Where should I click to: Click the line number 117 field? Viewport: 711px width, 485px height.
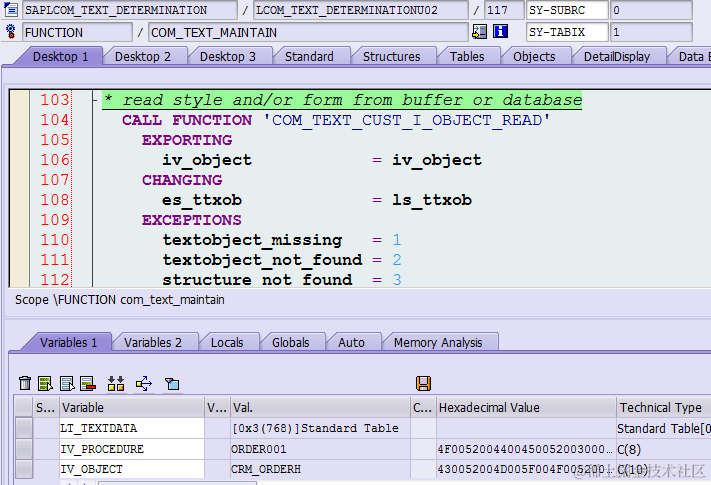pyautogui.click(x=503, y=10)
